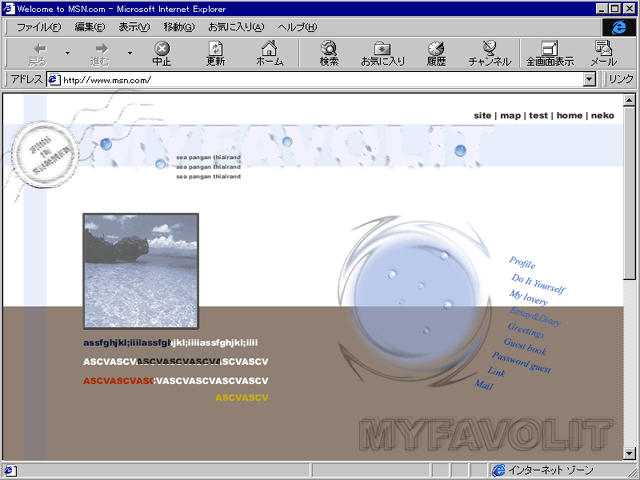Open the File (ファイル) menu

(x=39, y=27)
